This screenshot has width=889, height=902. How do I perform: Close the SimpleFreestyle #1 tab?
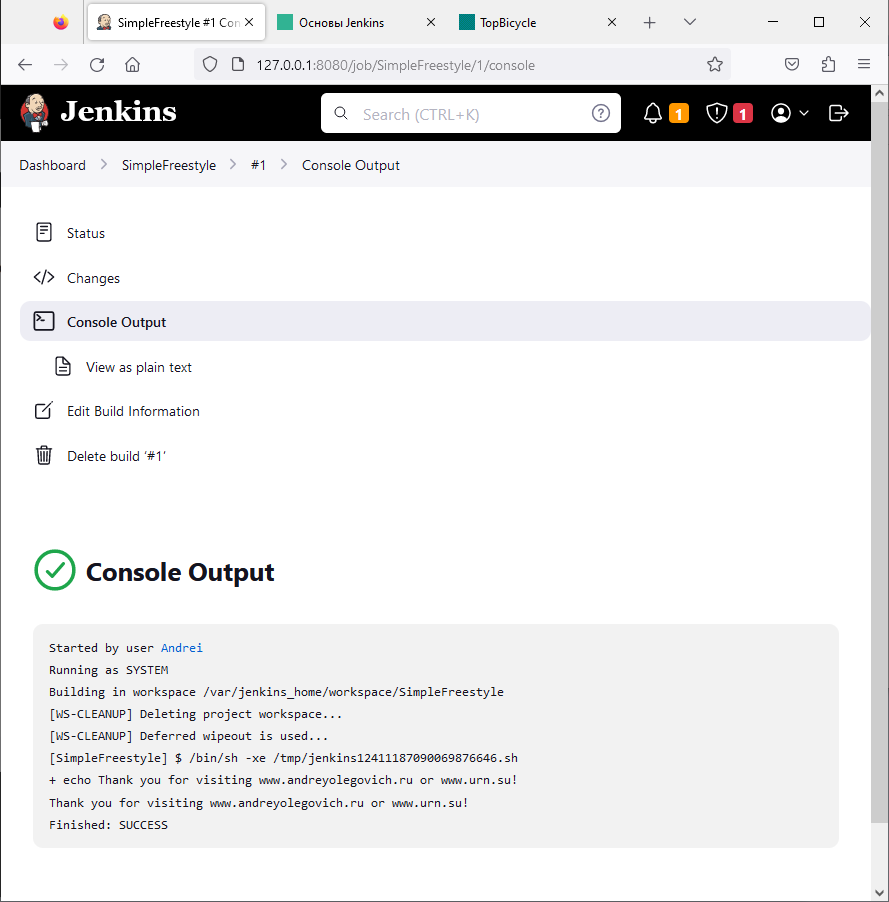[x=249, y=22]
